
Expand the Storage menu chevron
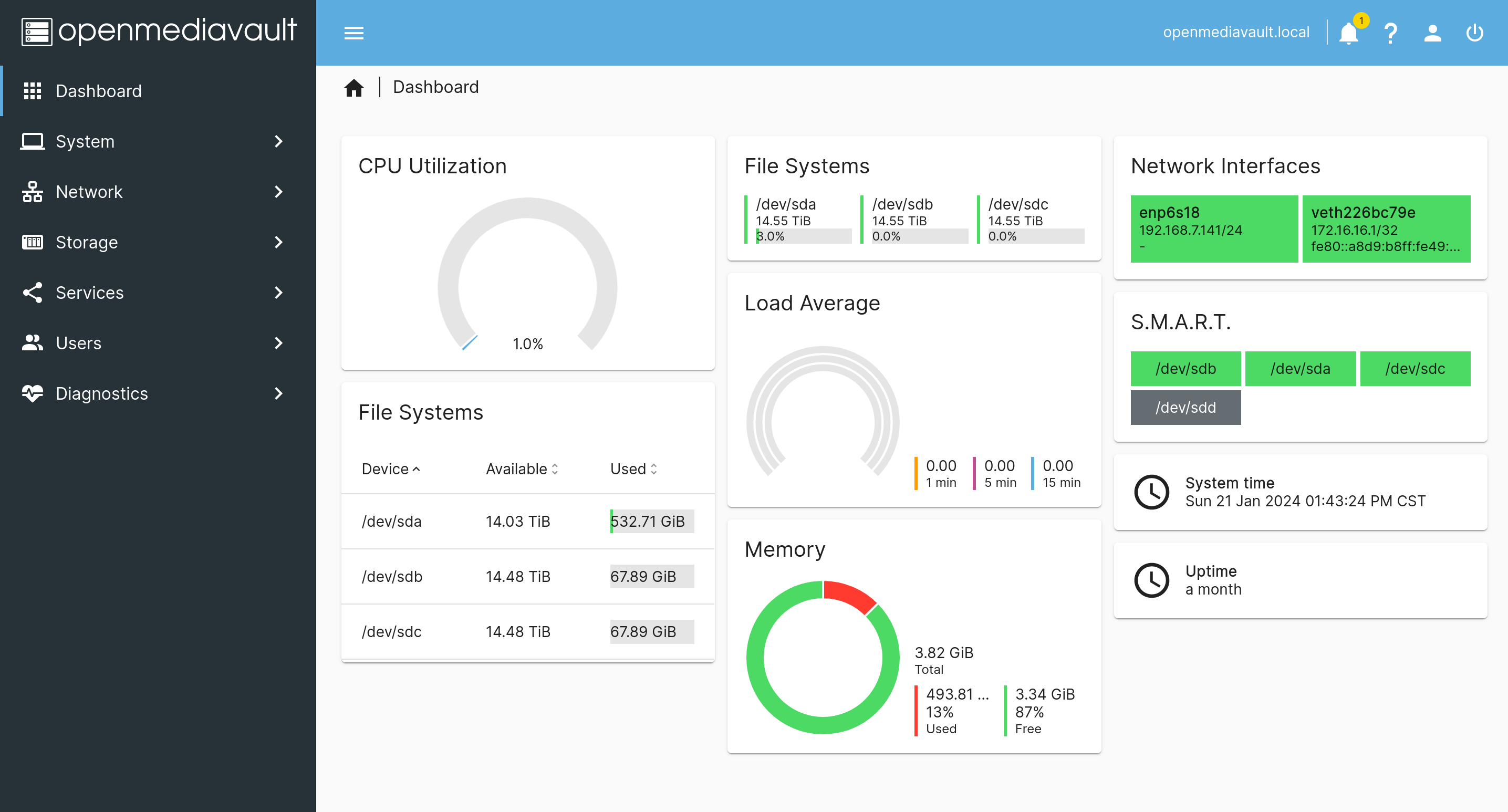(279, 242)
